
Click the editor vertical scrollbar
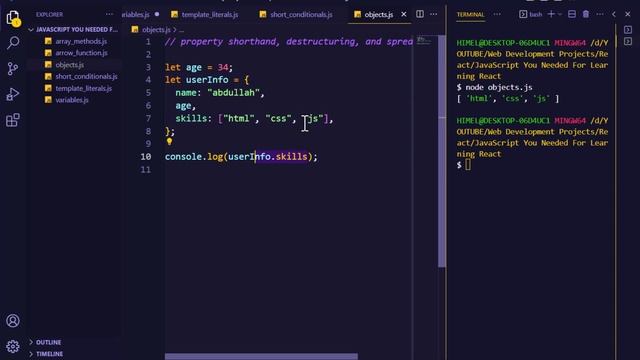tap(442, 151)
